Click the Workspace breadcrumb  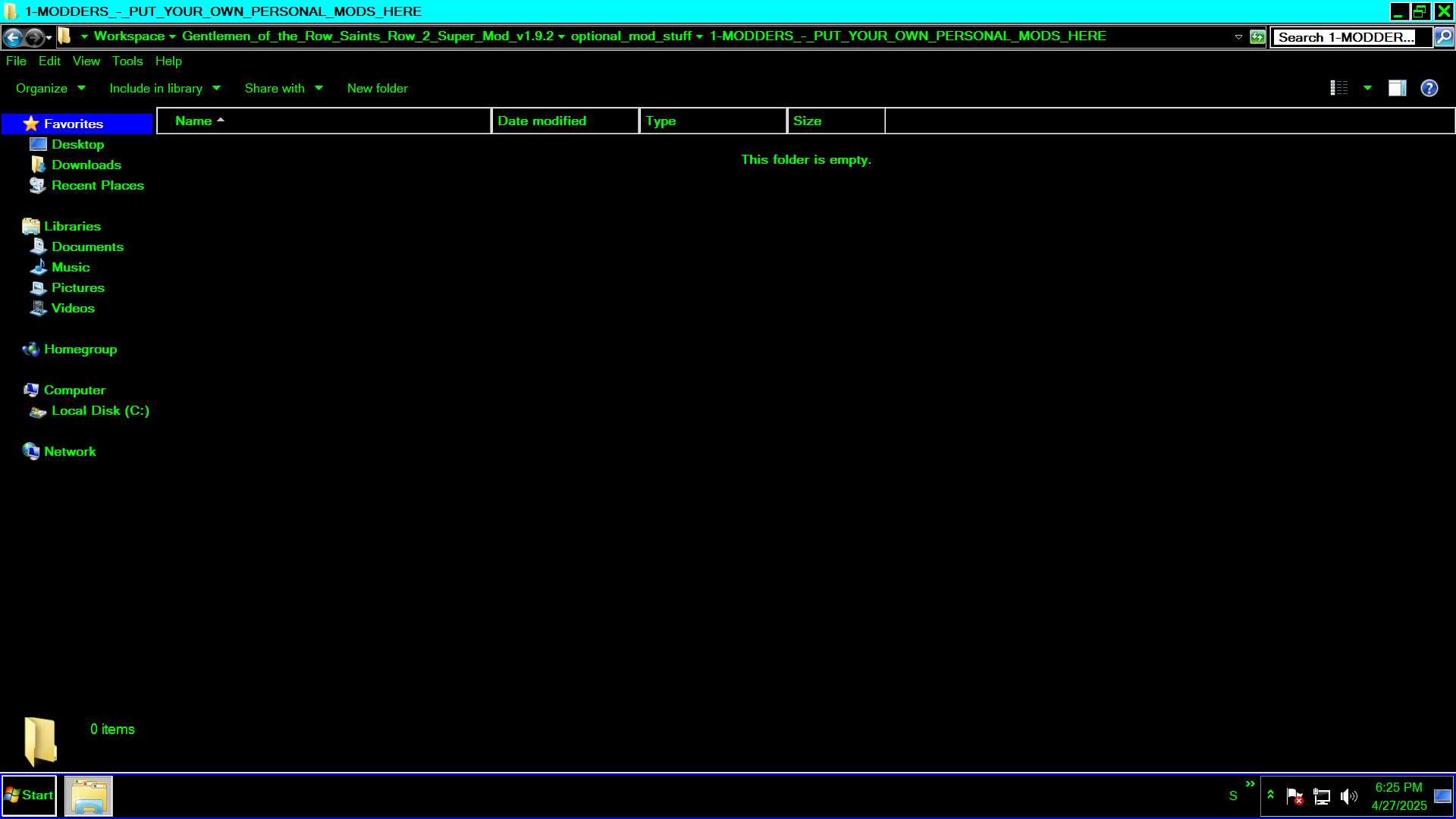pyautogui.click(x=129, y=36)
